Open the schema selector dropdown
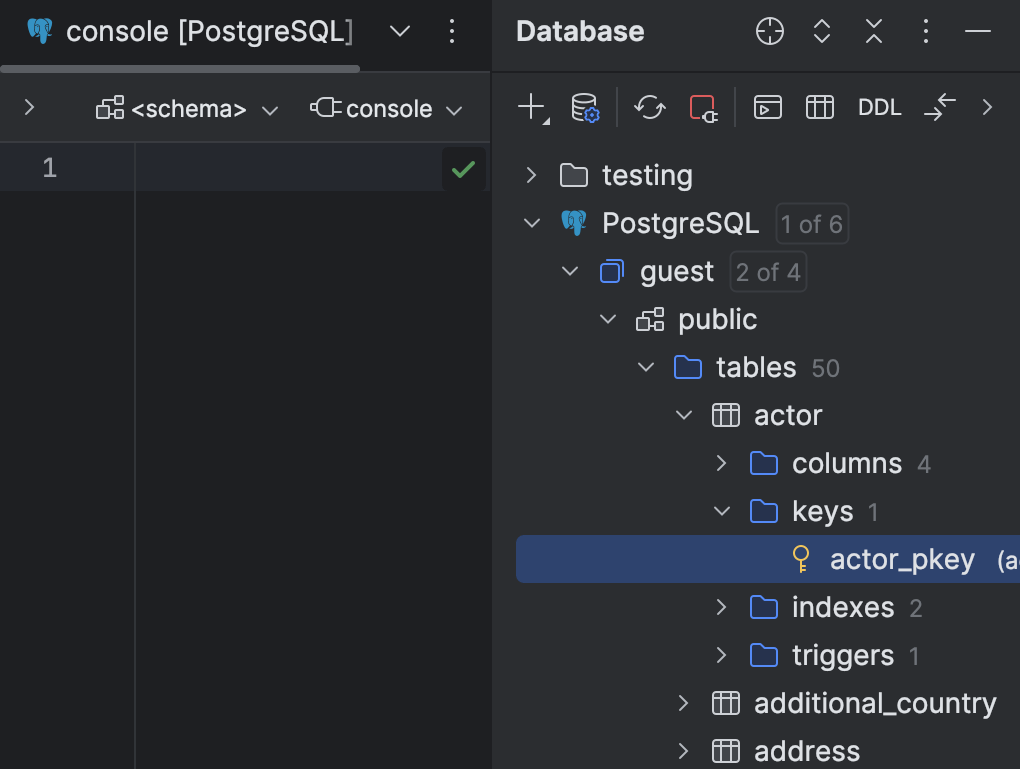Image resolution: width=1020 pixels, height=769 pixels. click(187, 109)
